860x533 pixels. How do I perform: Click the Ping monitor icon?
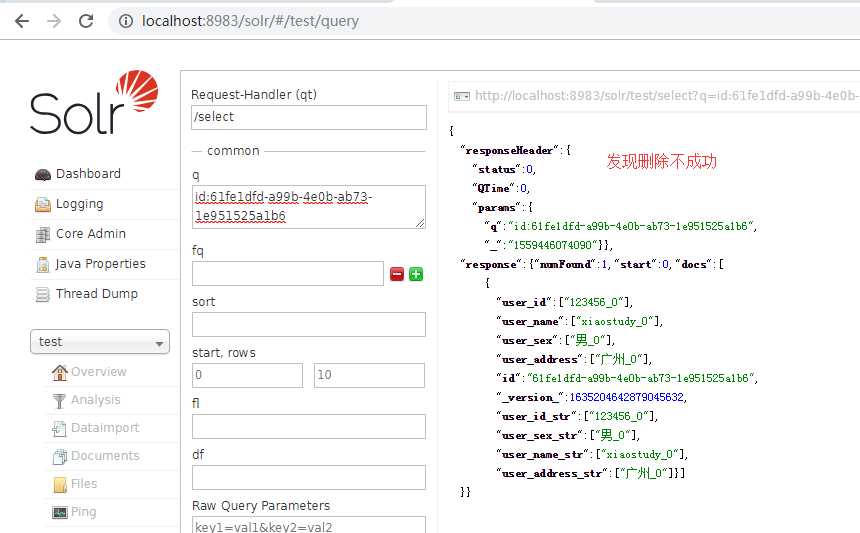60,513
